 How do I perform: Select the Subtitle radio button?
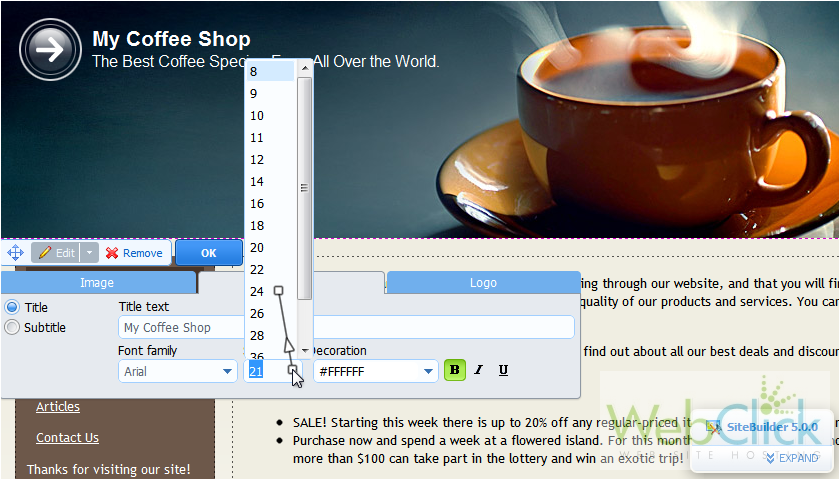[x=12, y=327]
